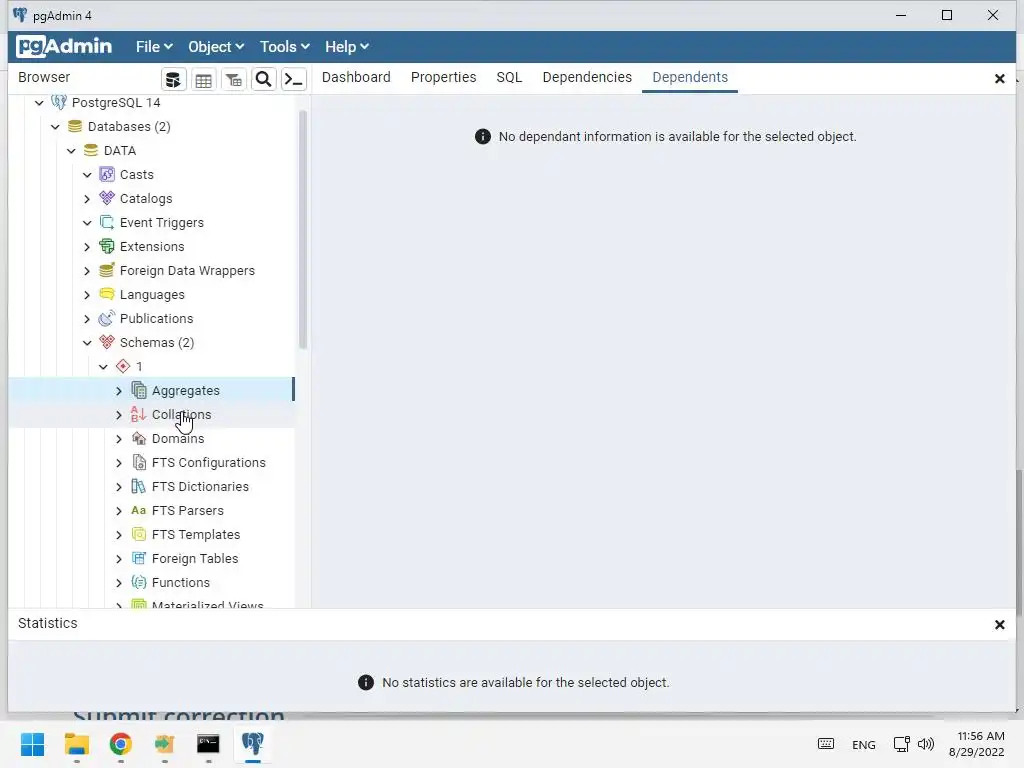This screenshot has height=768, width=1024.
Task: Select the FTS Templates tree row
Action: 152,534
